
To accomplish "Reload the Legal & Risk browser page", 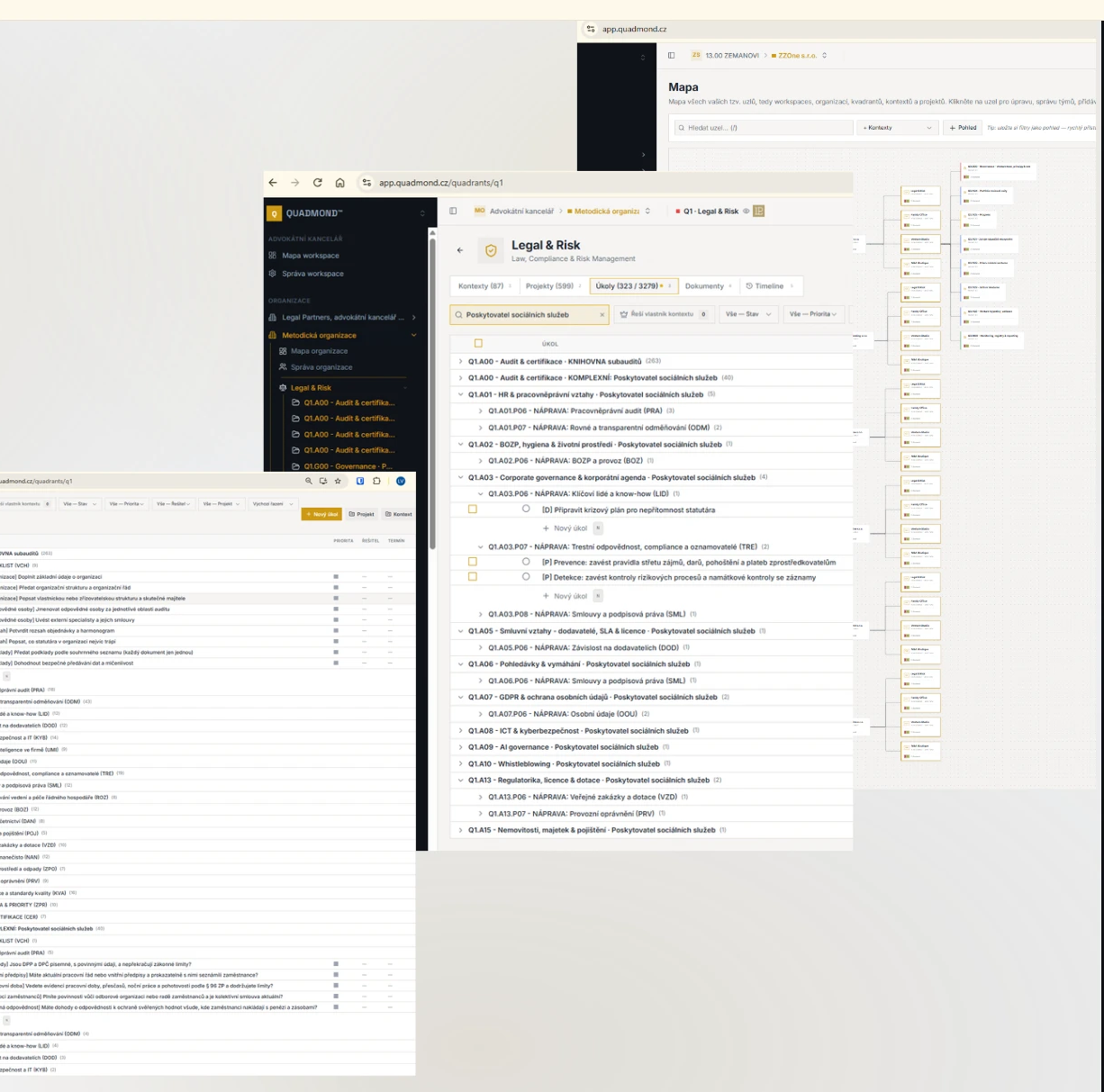I will pos(317,183).
